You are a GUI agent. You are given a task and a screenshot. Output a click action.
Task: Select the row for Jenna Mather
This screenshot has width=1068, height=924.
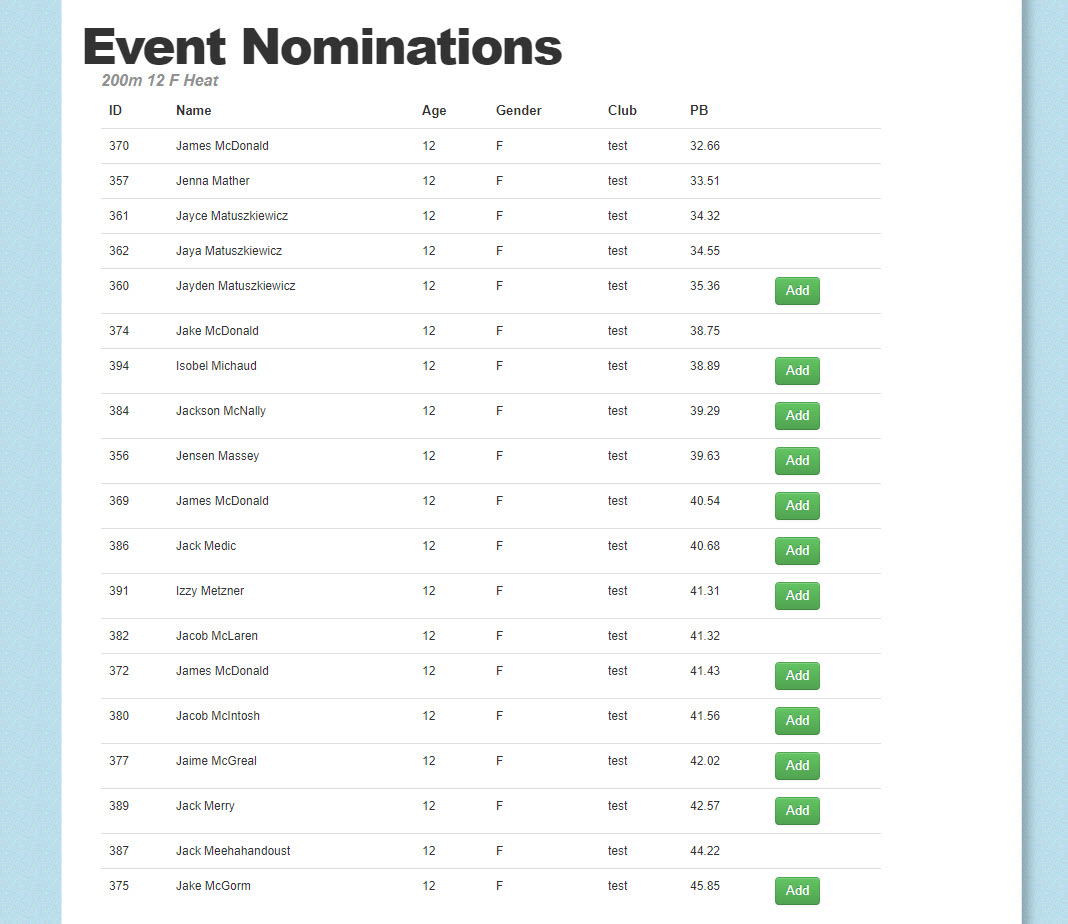[490, 181]
